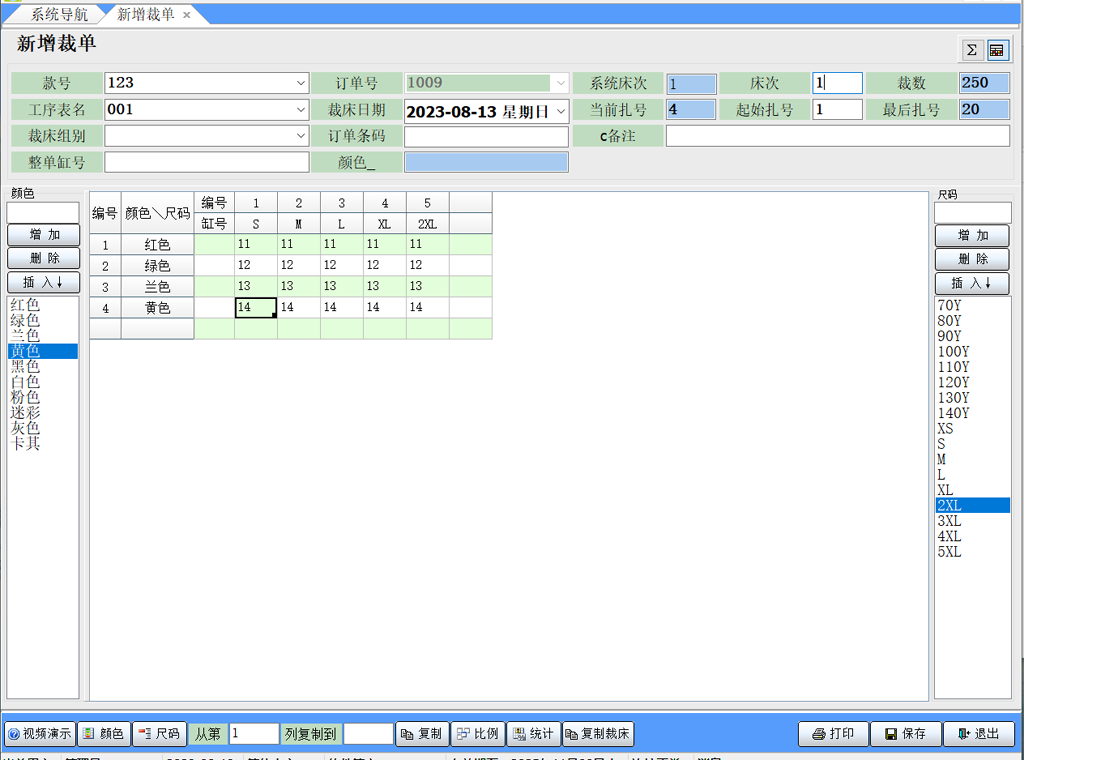Close the 新增裁单 tab
Screen dimensions: 1120x760
(187, 15)
